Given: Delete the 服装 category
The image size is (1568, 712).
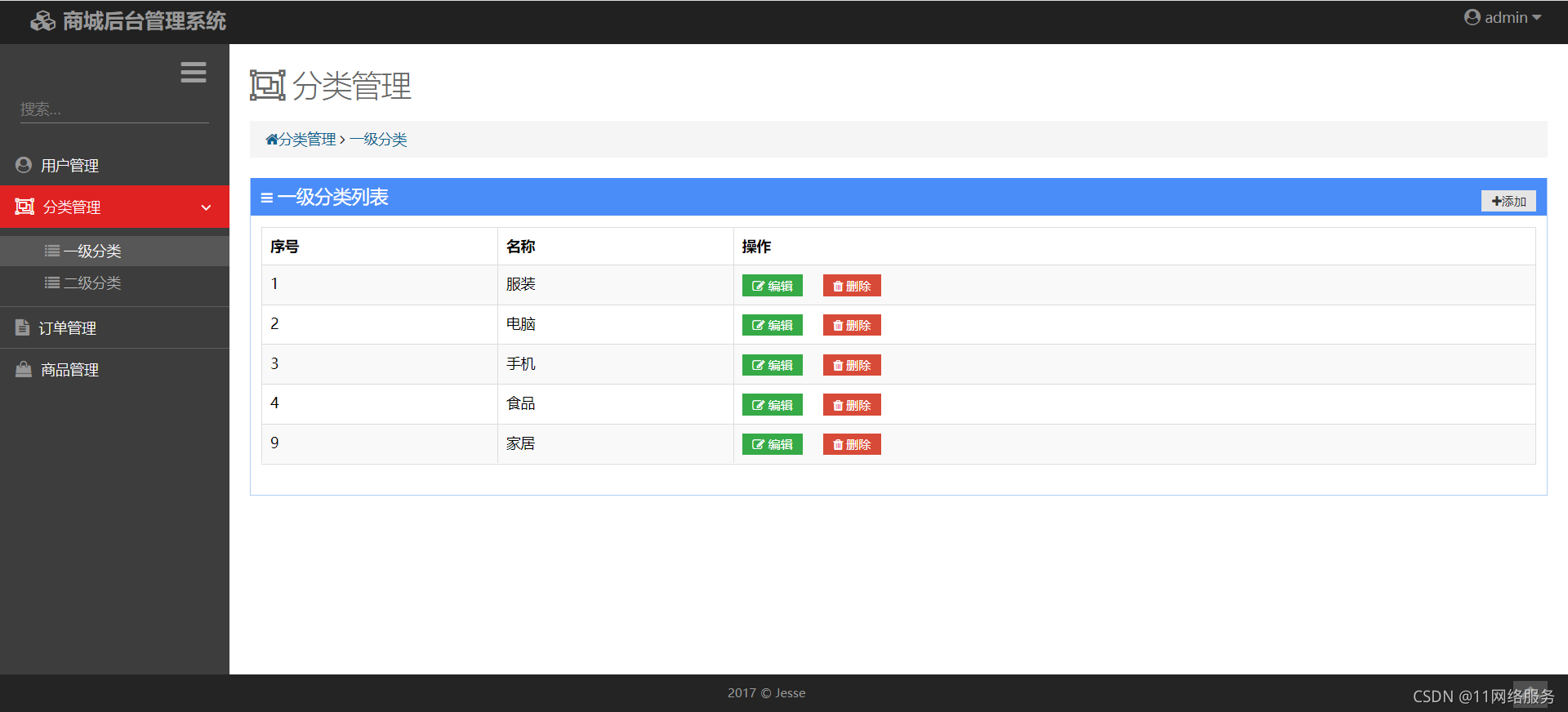Looking at the screenshot, I should 852,286.
